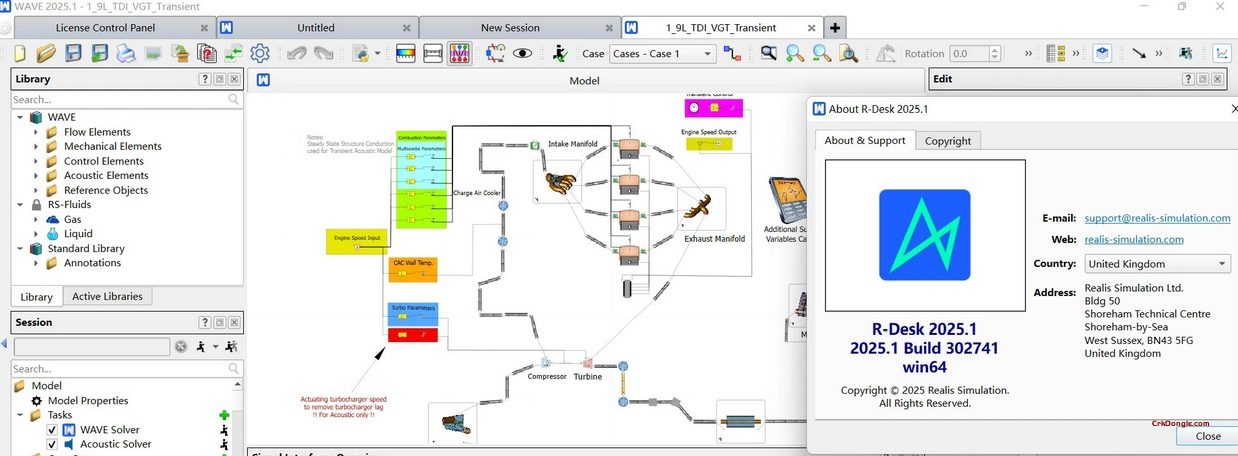Switch to the New Session tab
Screen dimensions: 1238x456
[510, 27]
